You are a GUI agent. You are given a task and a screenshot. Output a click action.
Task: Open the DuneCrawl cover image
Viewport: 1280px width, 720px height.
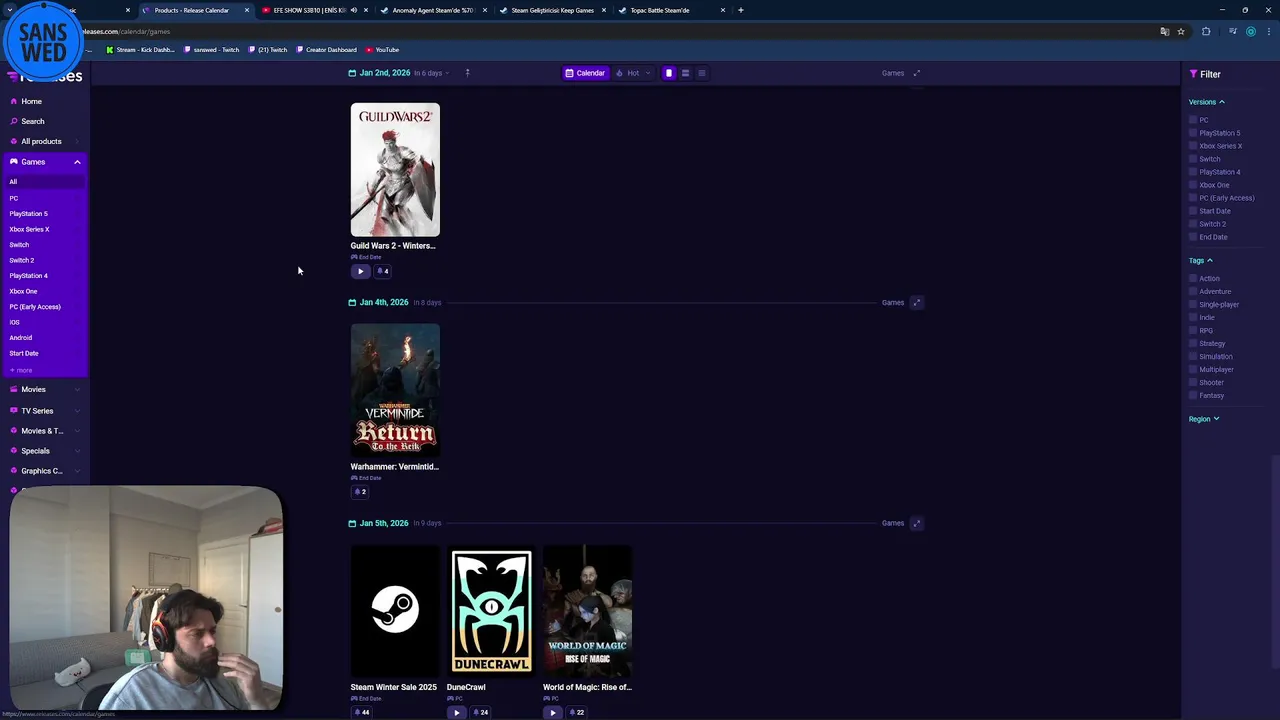[x=491, y=611]
